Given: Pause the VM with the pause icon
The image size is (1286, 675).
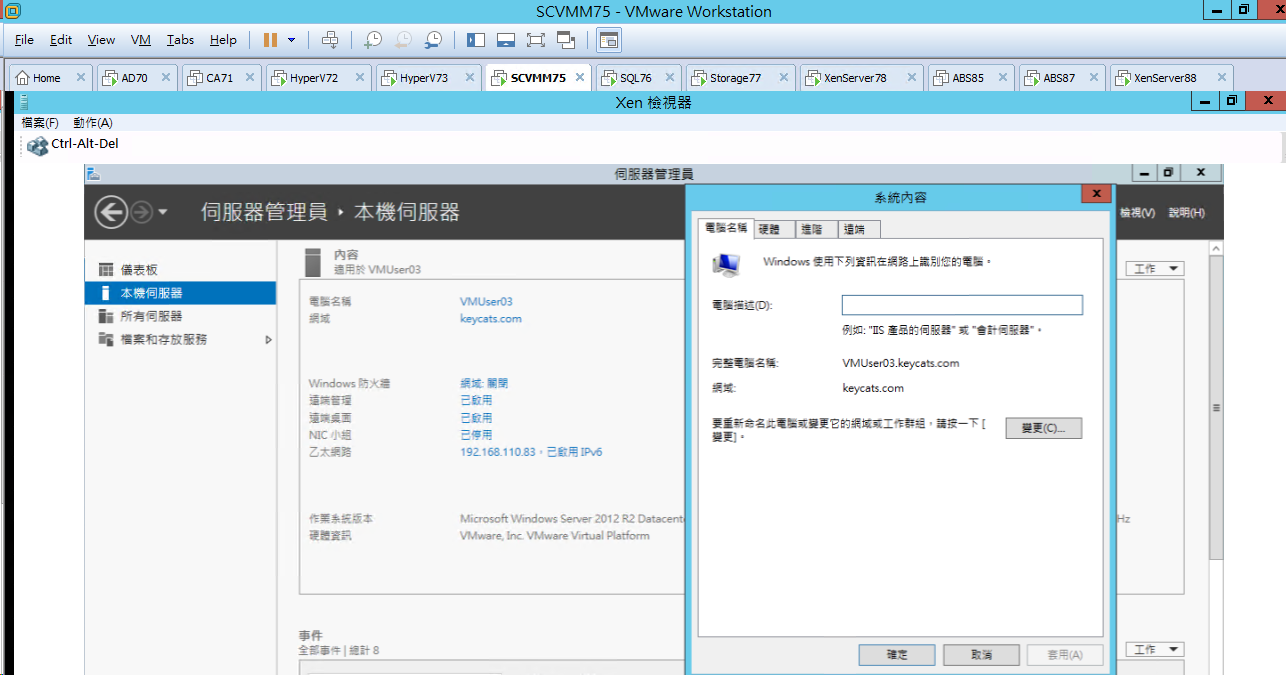Looking at the screenshot, I should tap(270, 40).
